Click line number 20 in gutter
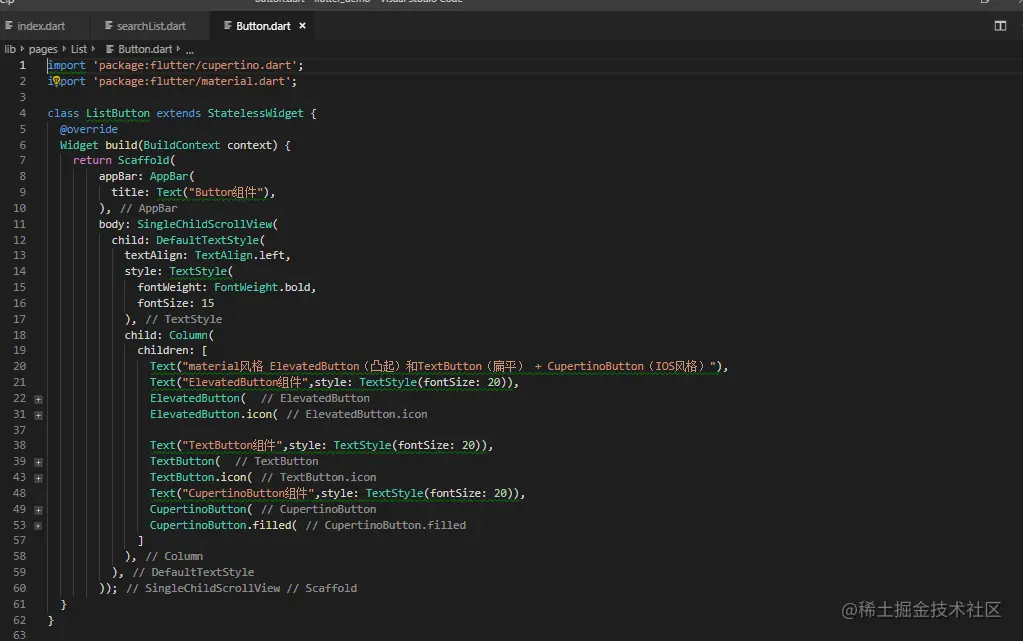The height and width of the screenshot is (641, 1023). point(20,366)
